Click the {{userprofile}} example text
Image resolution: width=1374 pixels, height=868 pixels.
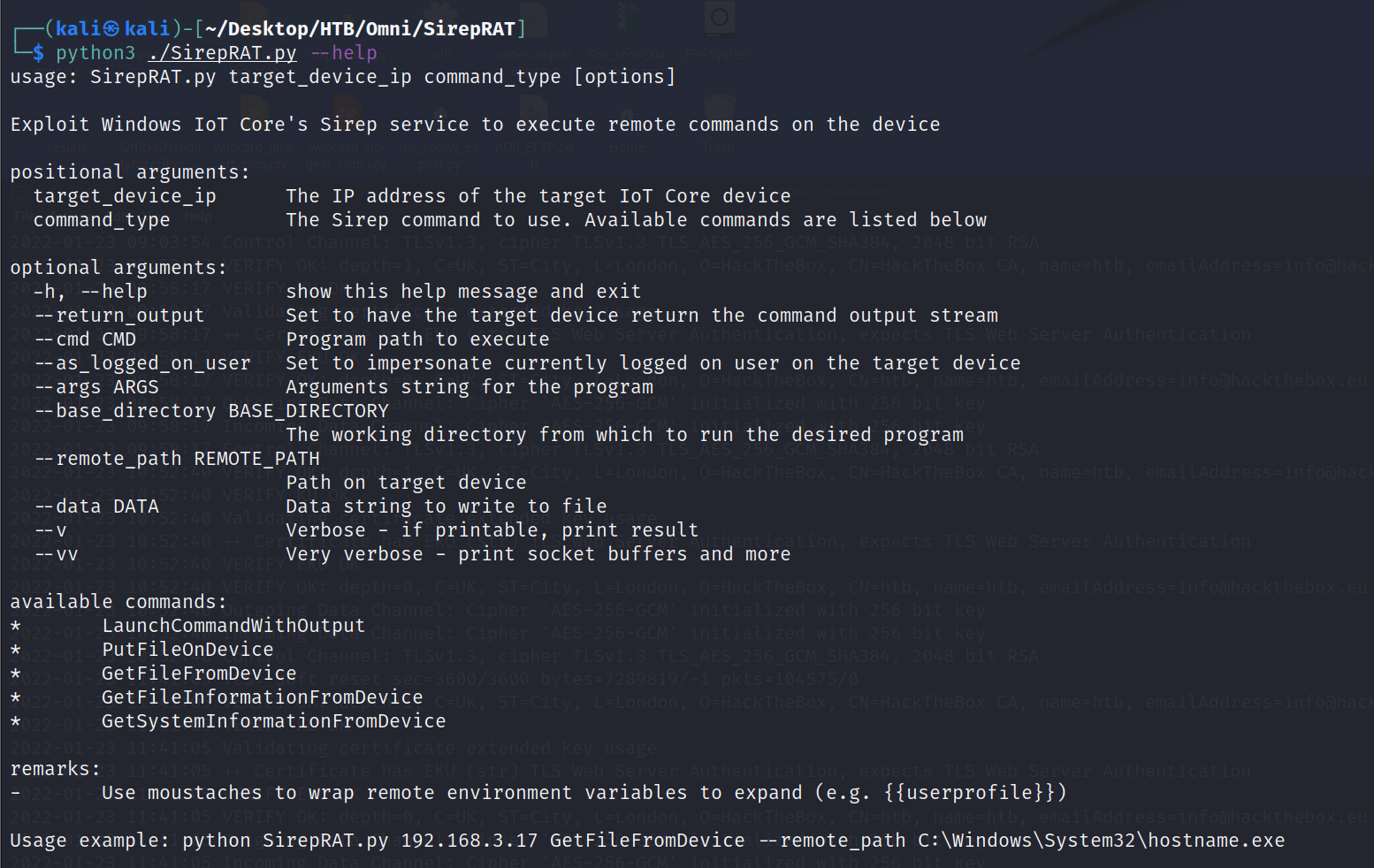(974, 793)
